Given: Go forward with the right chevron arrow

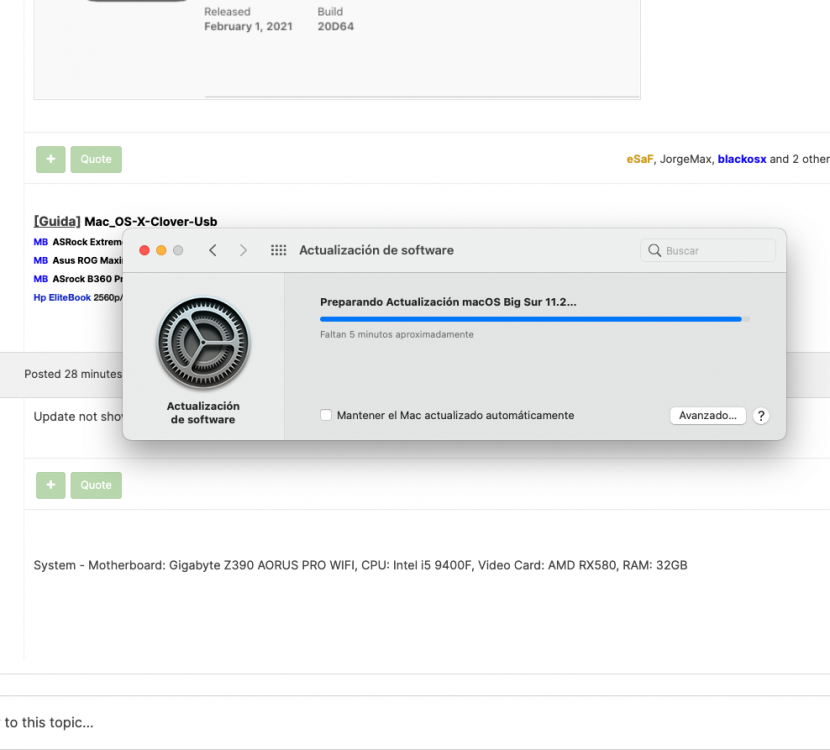Looking at the screenshot, I should [243, 250].
